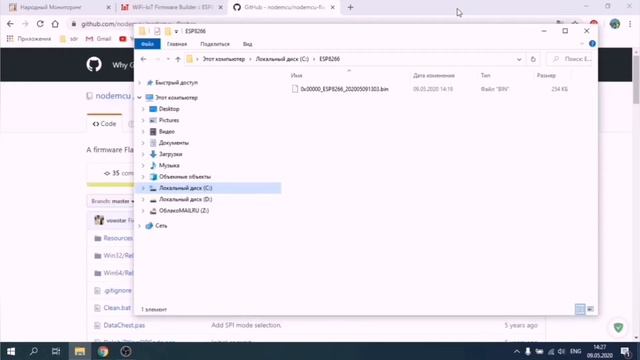640x360 pixels.
Task: Open Windows Start menu
Action: [11, 351]
